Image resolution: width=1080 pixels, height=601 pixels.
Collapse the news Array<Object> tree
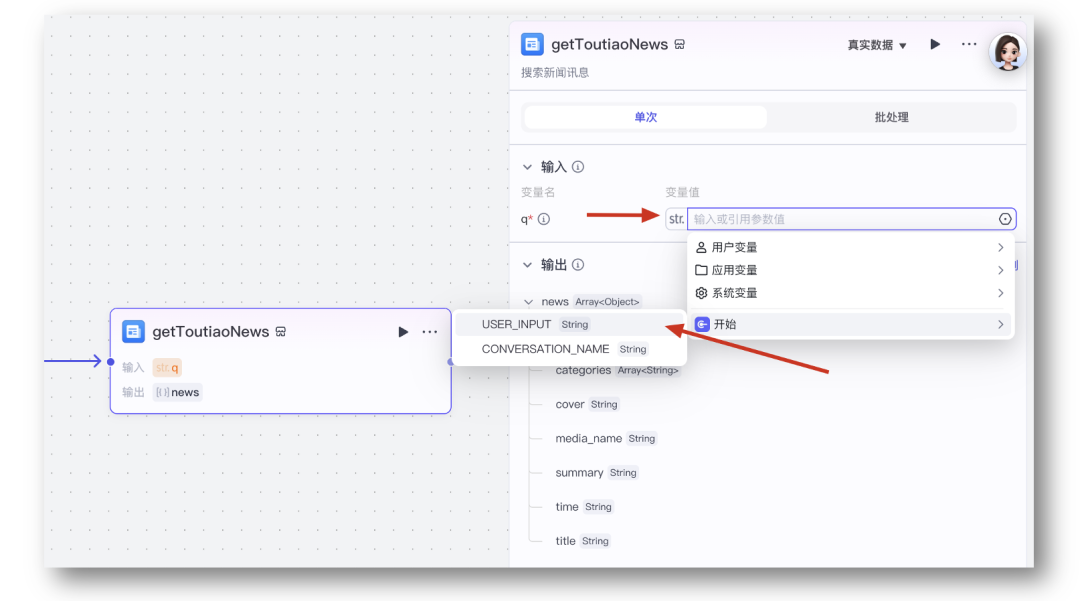[528, 302]
